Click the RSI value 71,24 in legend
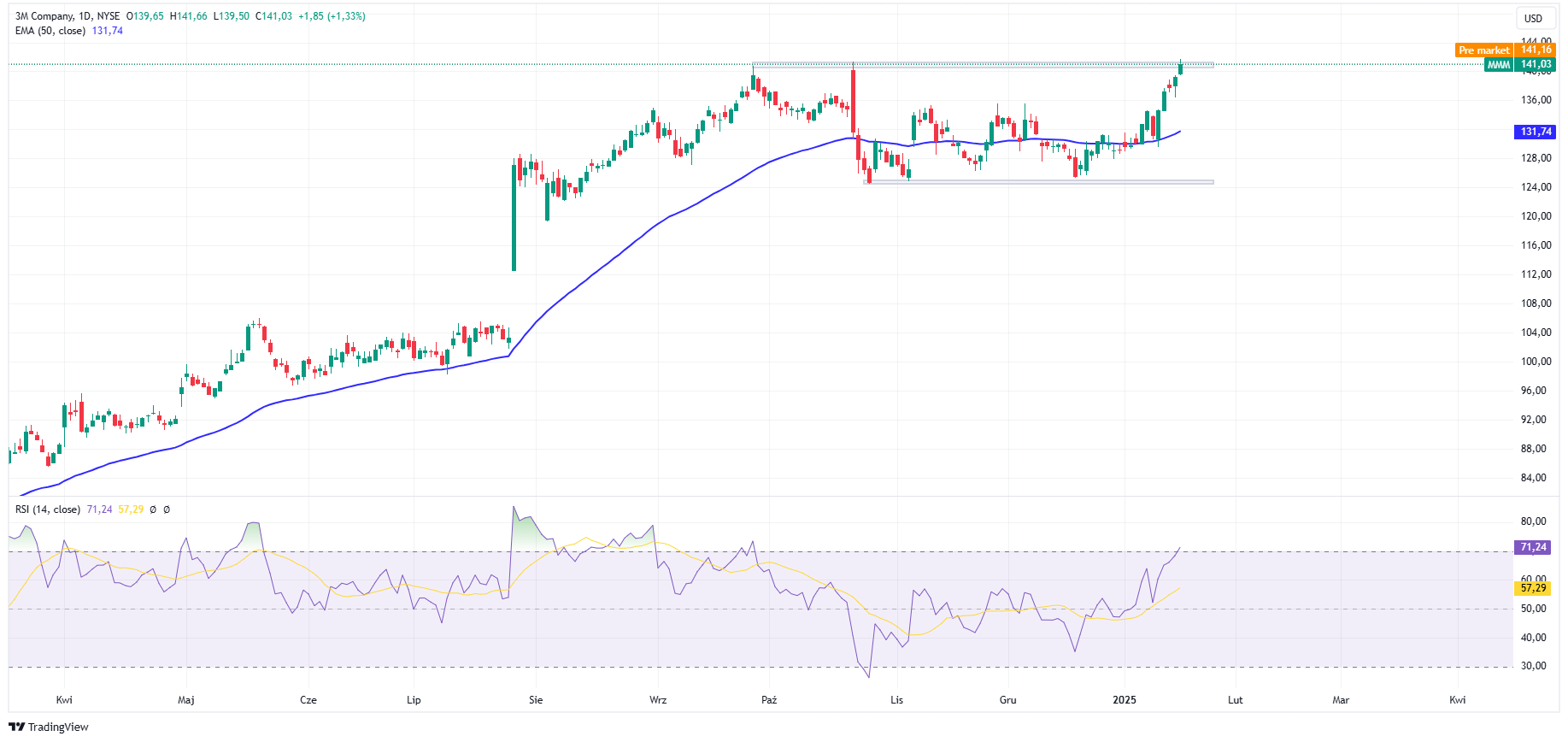1568x742 pixels. coord(99,509)
